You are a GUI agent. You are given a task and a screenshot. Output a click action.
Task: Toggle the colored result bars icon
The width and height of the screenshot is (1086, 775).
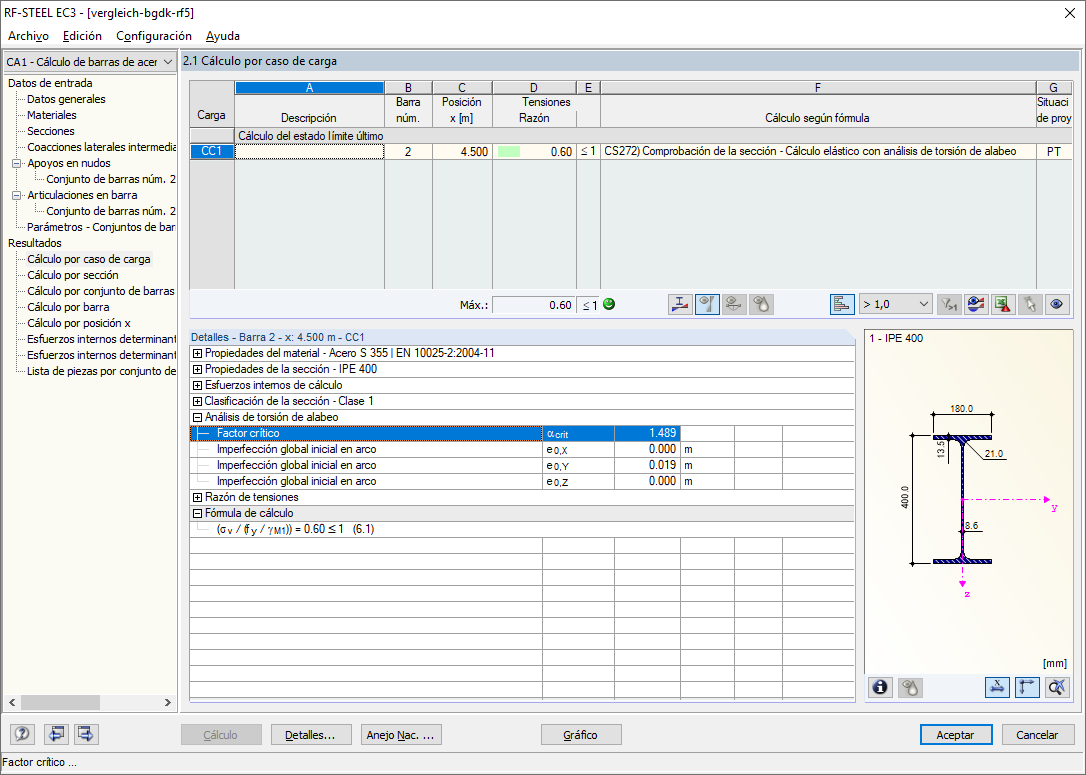(842, 304)
